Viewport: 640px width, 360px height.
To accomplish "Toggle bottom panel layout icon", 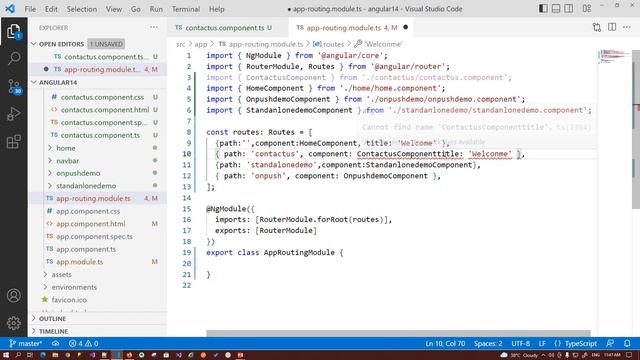I will 556,9.
